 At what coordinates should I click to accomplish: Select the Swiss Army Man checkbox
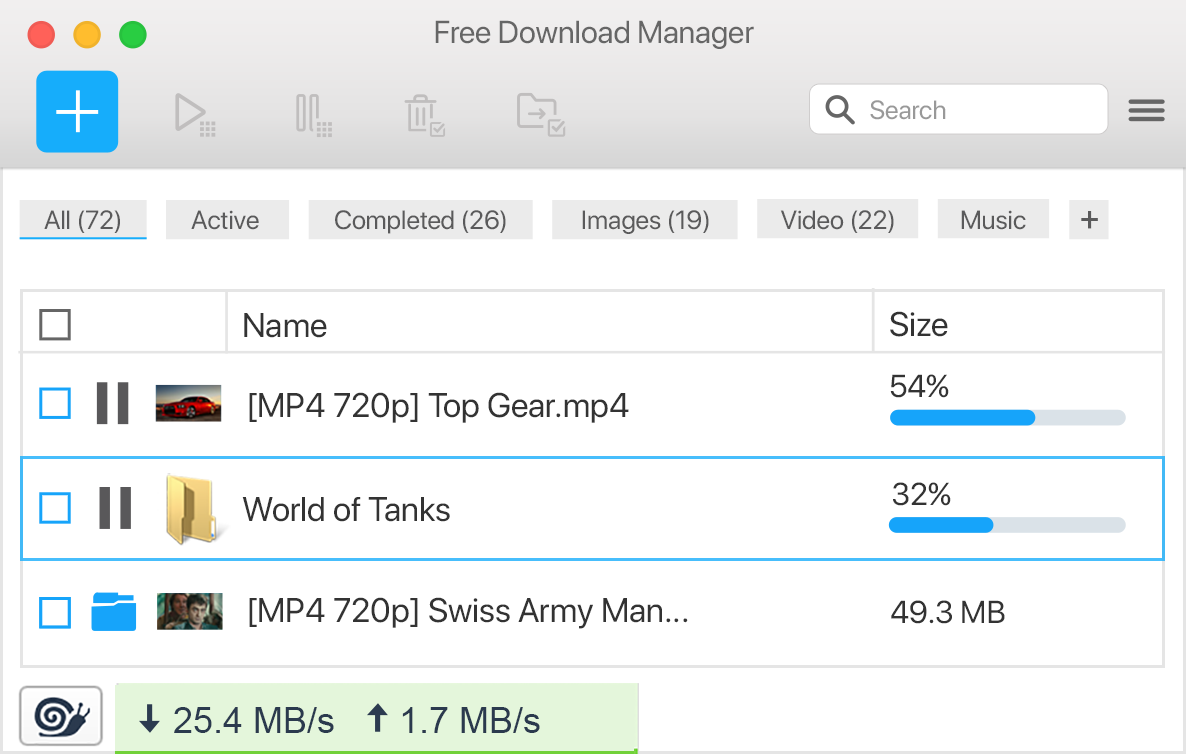pyautogui.click(x=54, y=611)
